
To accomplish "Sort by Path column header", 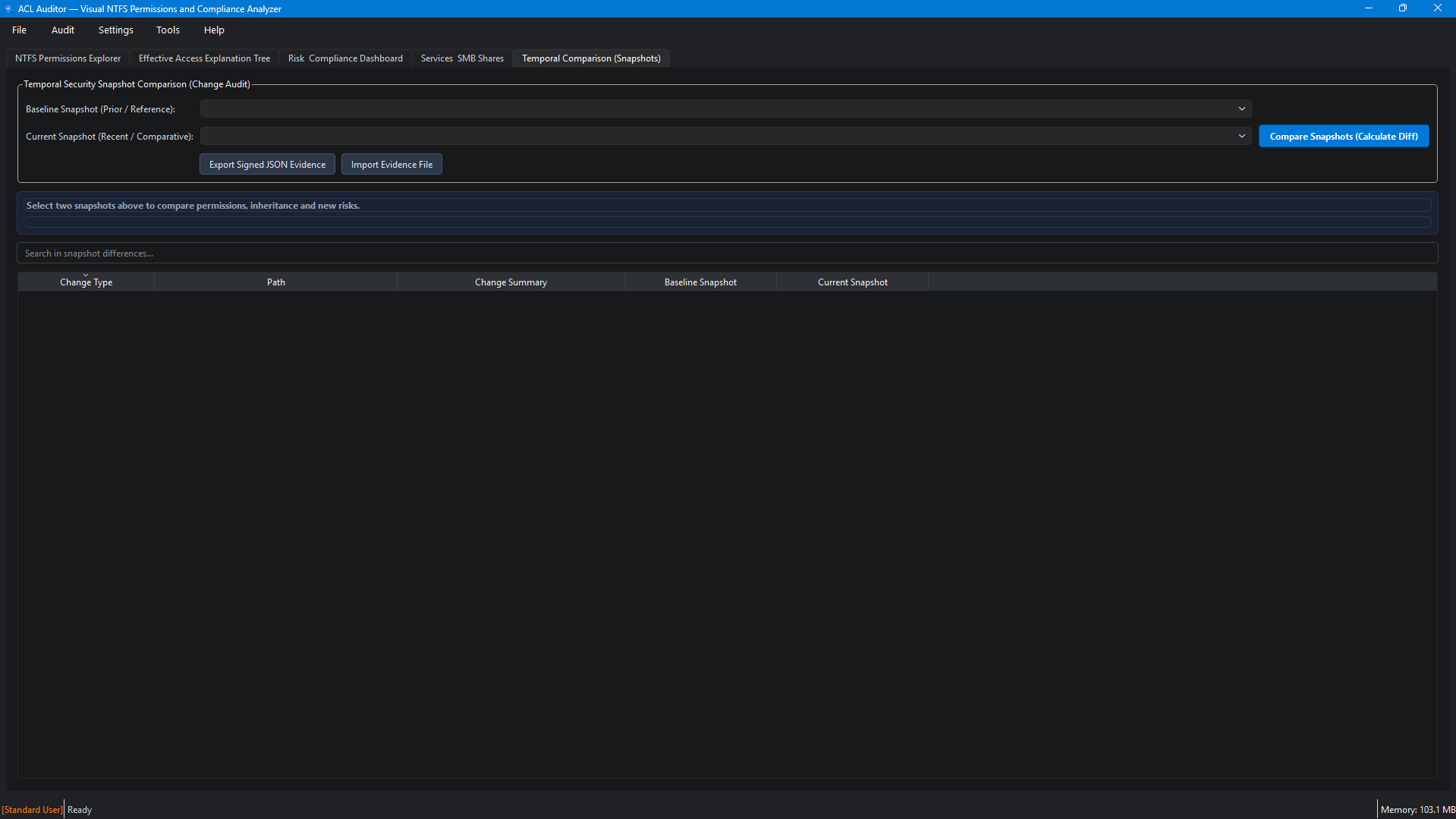I will [275, 282].
